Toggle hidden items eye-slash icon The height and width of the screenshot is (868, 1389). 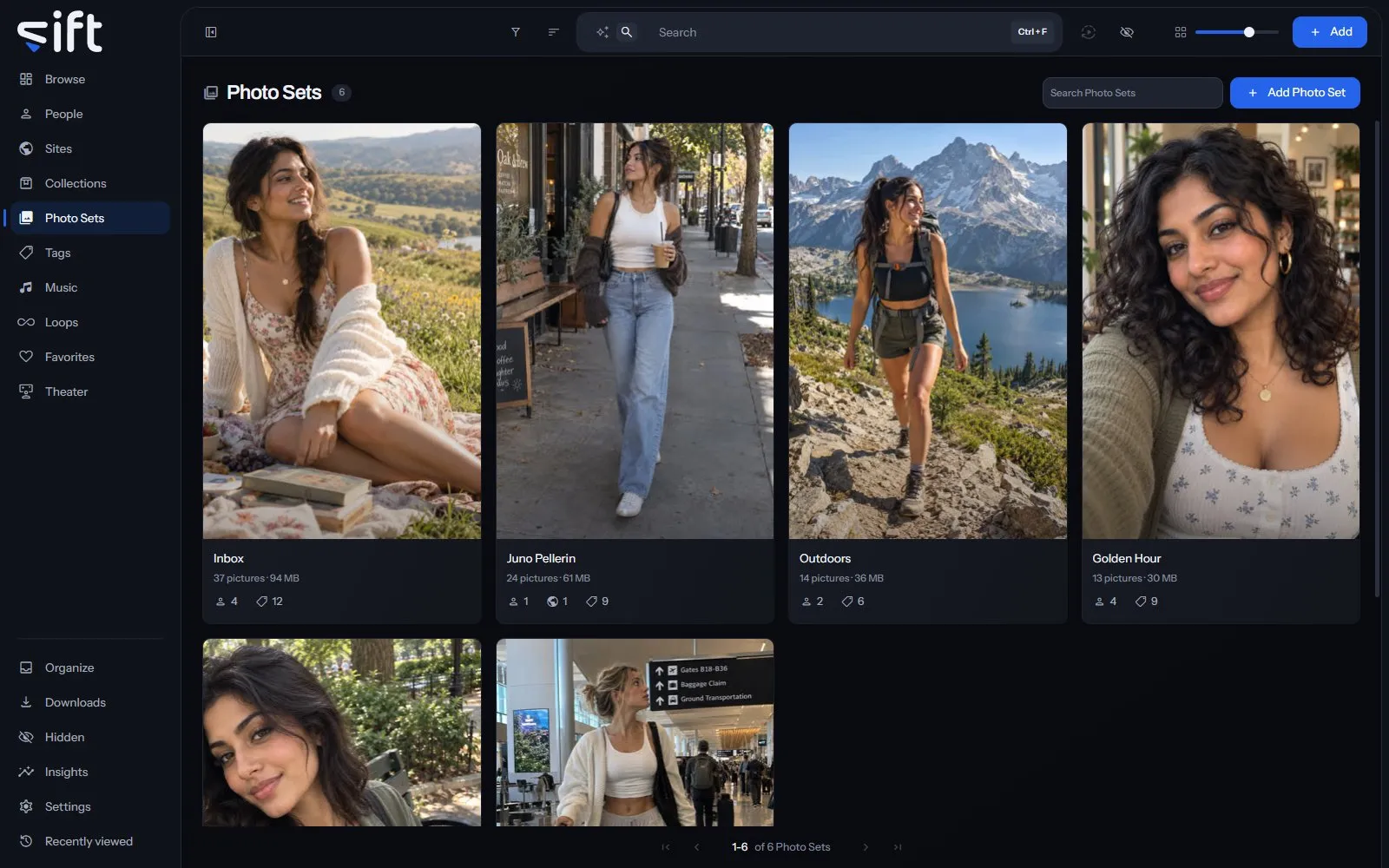tap(1127, 32)
